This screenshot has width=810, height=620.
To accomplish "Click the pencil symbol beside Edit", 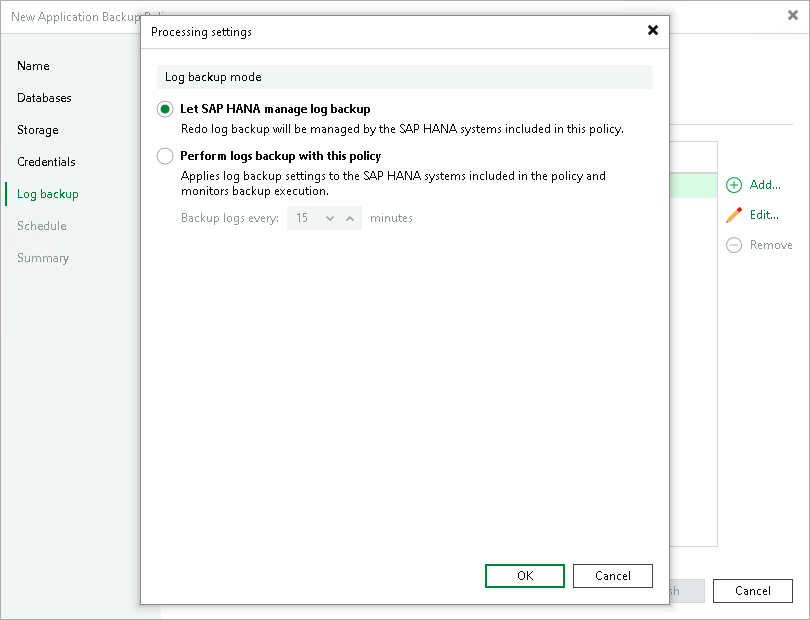I will [x=735, y=215].
